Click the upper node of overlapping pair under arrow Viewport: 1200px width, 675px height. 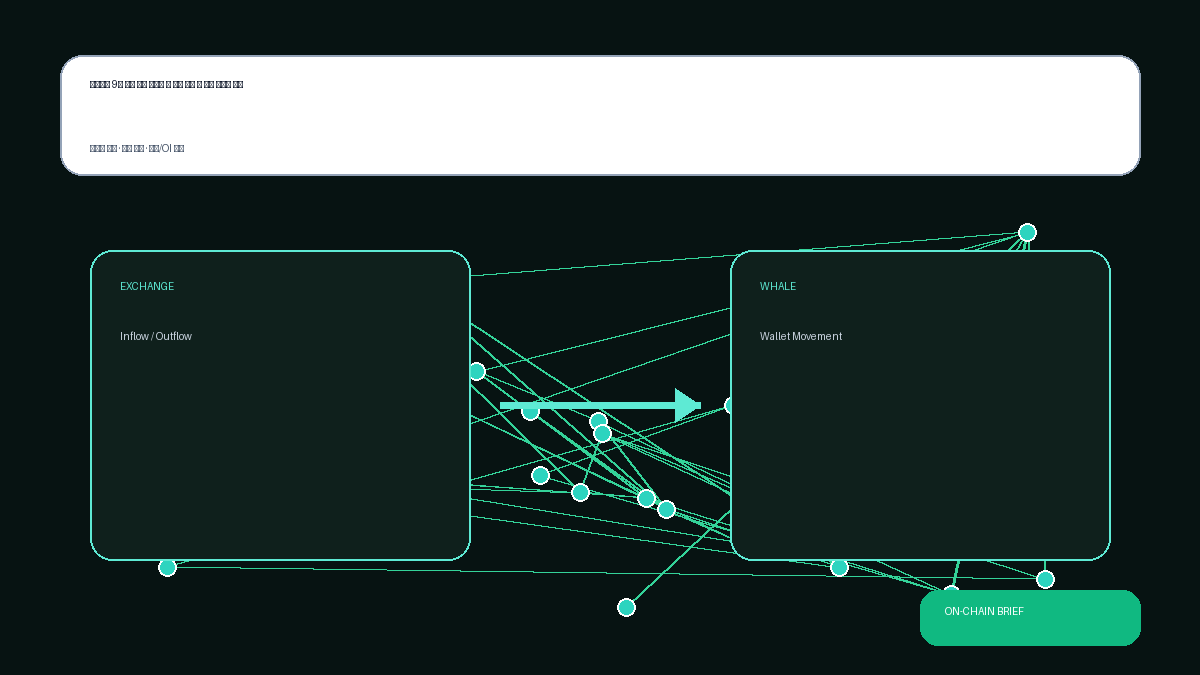click(598, 421)
